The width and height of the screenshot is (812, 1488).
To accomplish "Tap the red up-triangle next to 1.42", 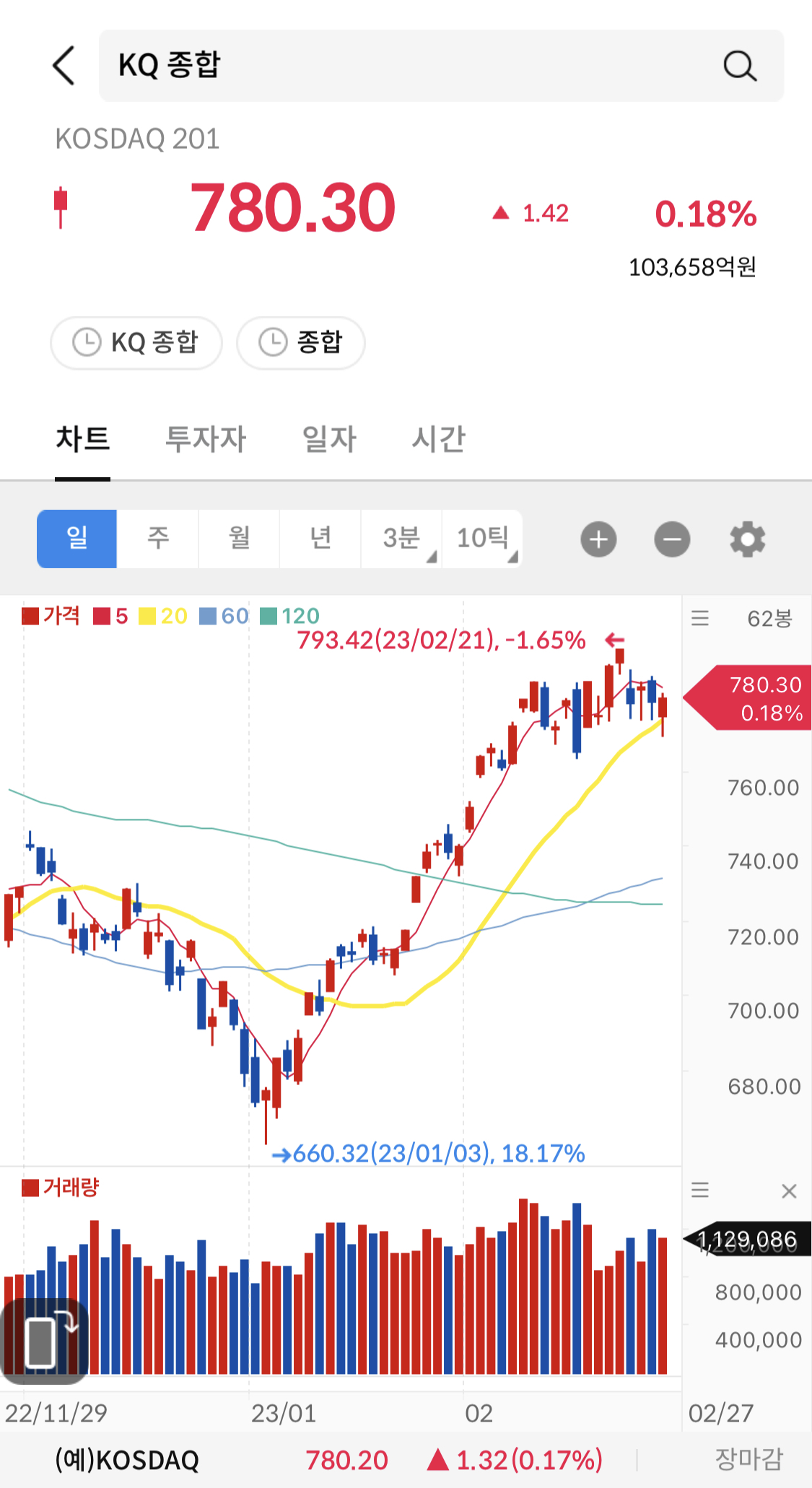I will [x=501, y=213].
